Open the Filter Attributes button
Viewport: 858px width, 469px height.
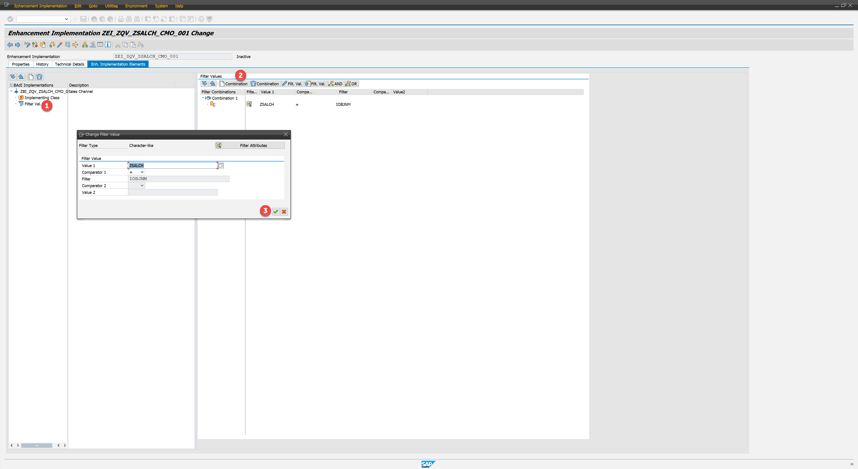[x=250, y=146]
